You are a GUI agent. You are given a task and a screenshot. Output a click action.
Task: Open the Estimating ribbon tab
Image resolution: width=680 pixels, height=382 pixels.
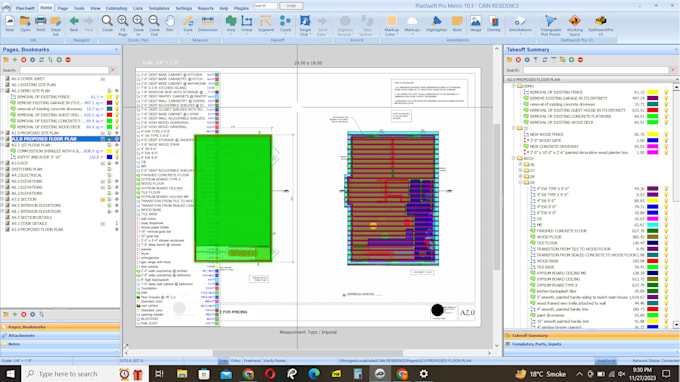point(116,8)
